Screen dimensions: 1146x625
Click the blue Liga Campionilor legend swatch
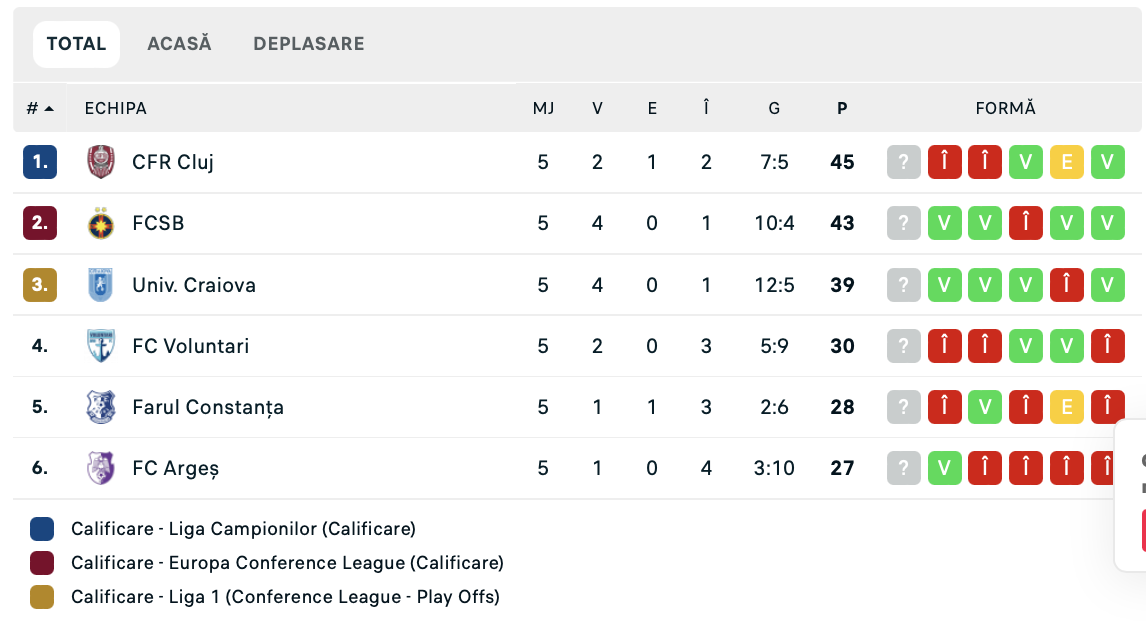42,529
